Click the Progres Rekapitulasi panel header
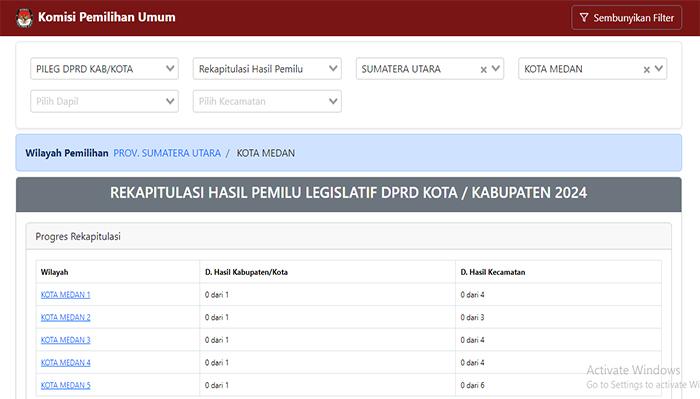700x399 pixels. click(x=348, y=237)
